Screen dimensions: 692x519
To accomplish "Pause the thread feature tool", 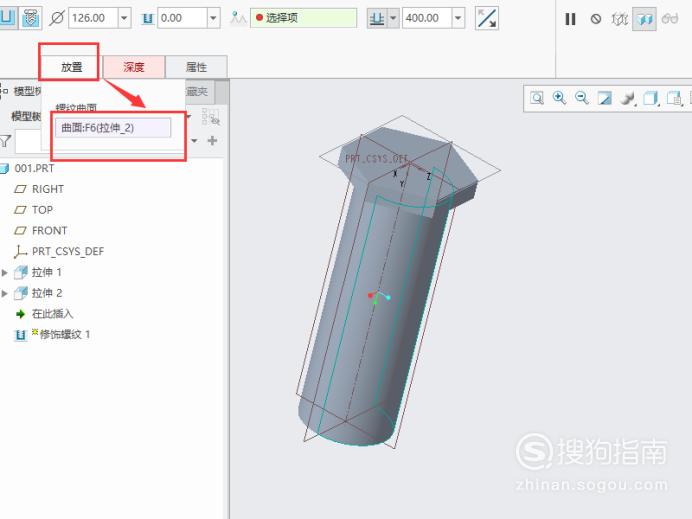I will coord(570,19).
